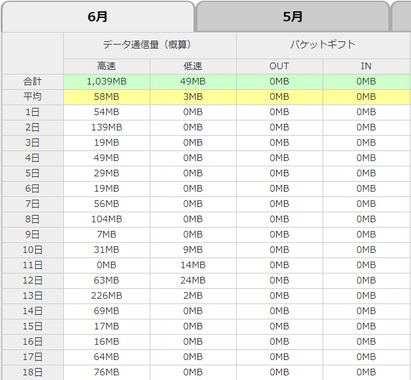Click the 9MB low-speed value for 10日
Viewport: 411px width, 380px height.
[x=193, y=250]
